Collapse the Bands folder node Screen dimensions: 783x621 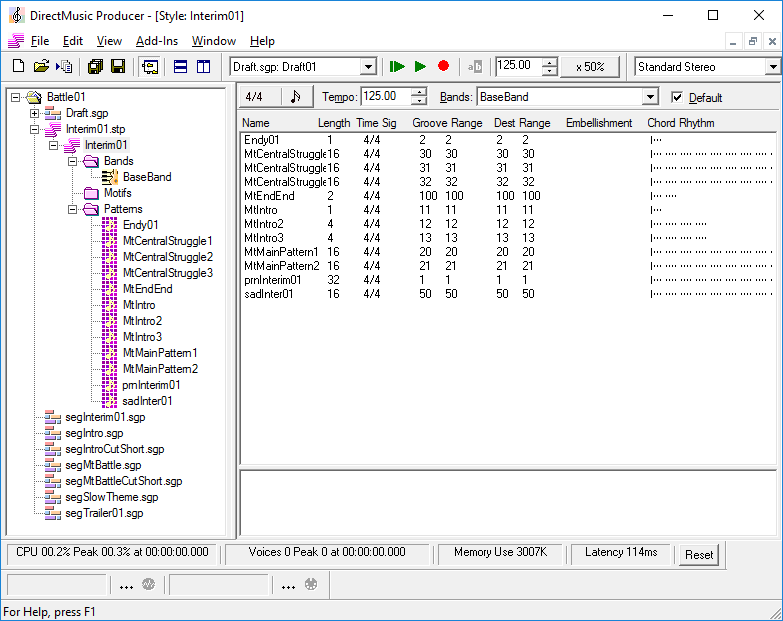click(73, 161)
